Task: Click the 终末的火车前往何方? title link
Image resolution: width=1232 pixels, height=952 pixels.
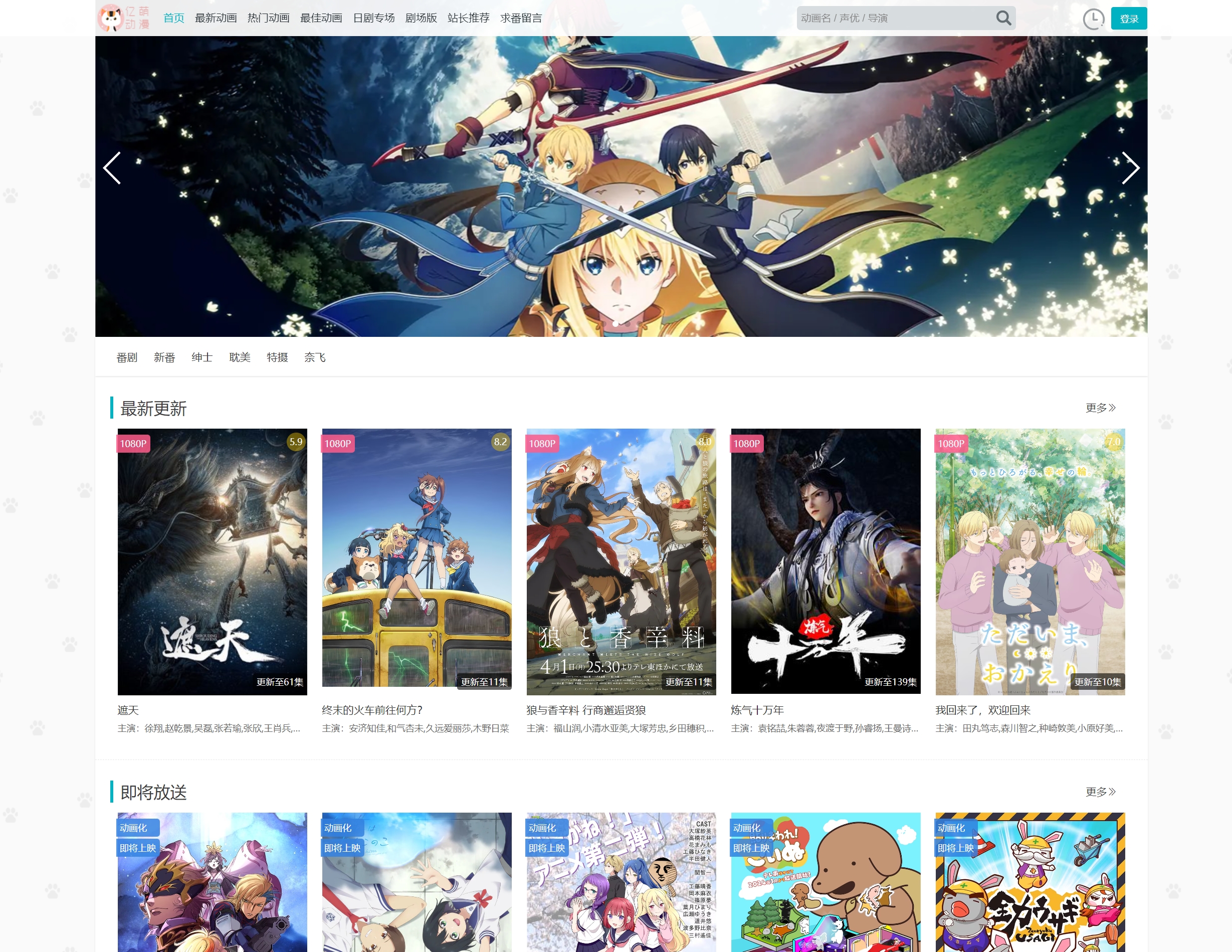Action: point(372,710)
